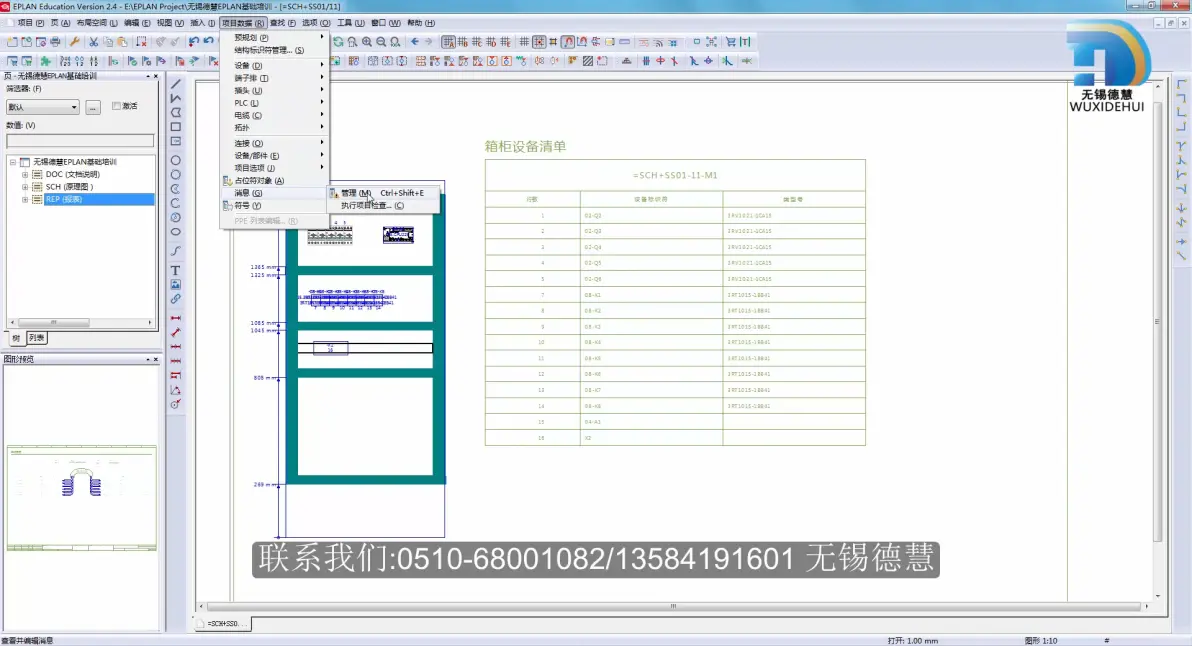The image size is (1192, 646).
Task: Choose 执行项目检查 from the submenu
Action: click(x=383, y=205)
